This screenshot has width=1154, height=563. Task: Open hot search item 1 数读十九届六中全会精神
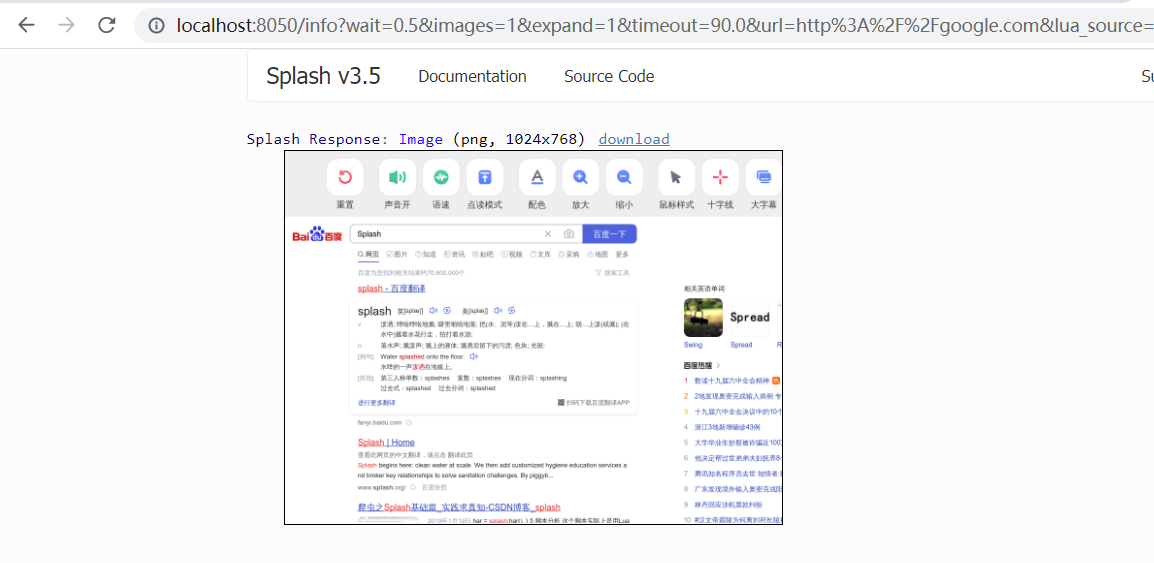[732, 381]
